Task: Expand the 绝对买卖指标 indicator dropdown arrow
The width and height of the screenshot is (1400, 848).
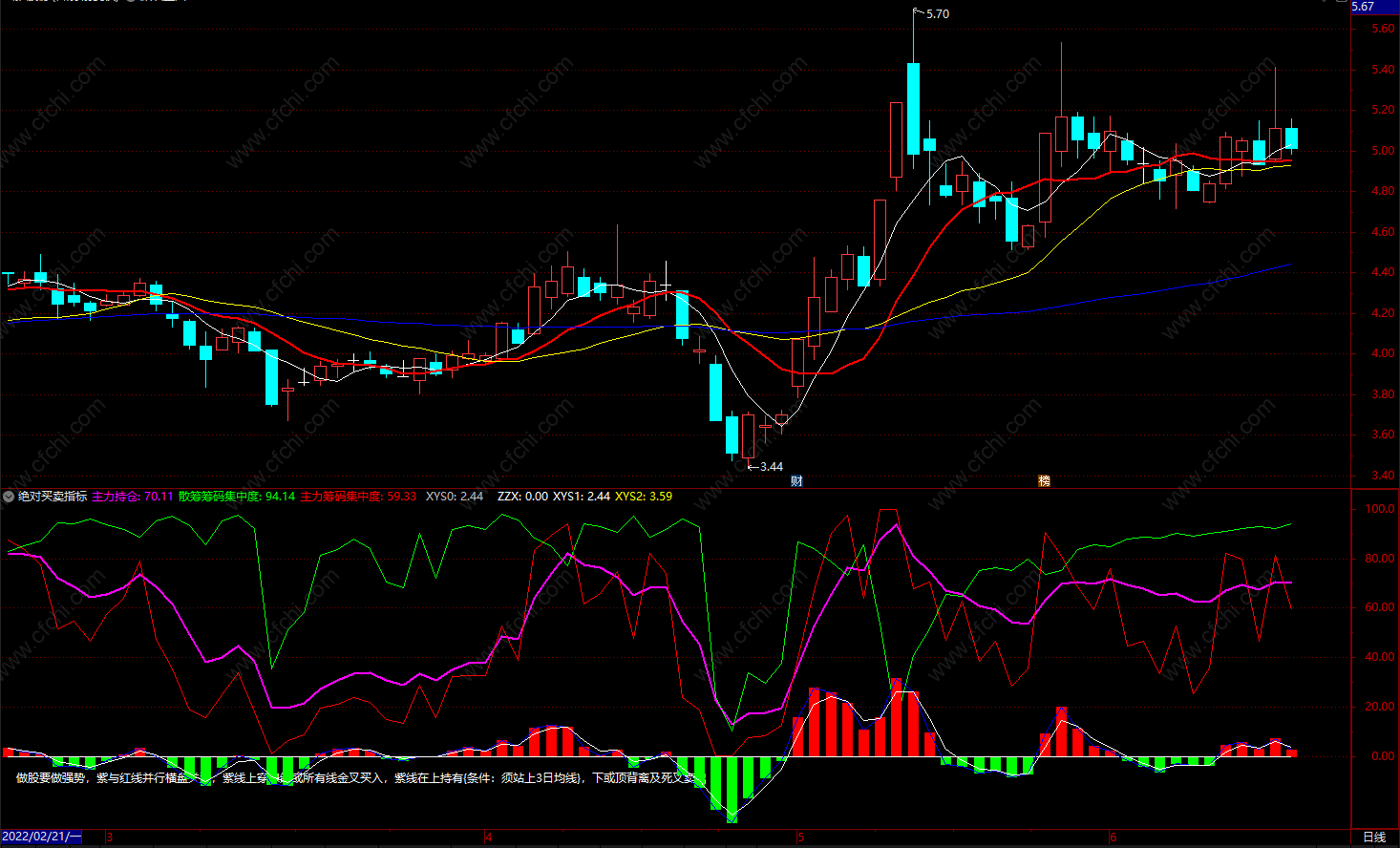Action: click(9, 497)
